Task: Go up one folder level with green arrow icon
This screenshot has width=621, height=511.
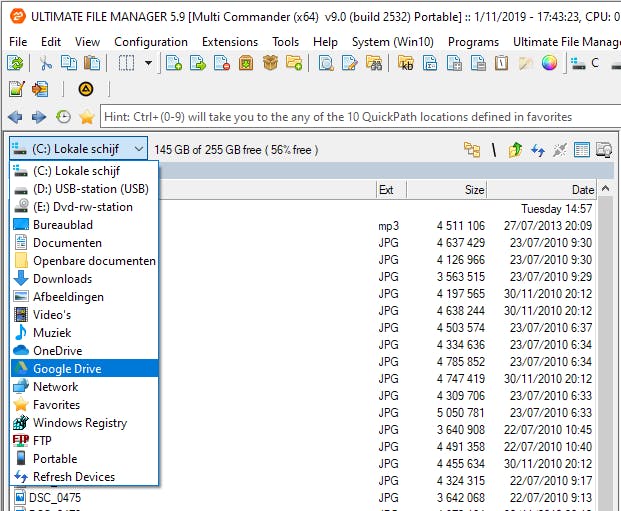Action: (515, 150)
